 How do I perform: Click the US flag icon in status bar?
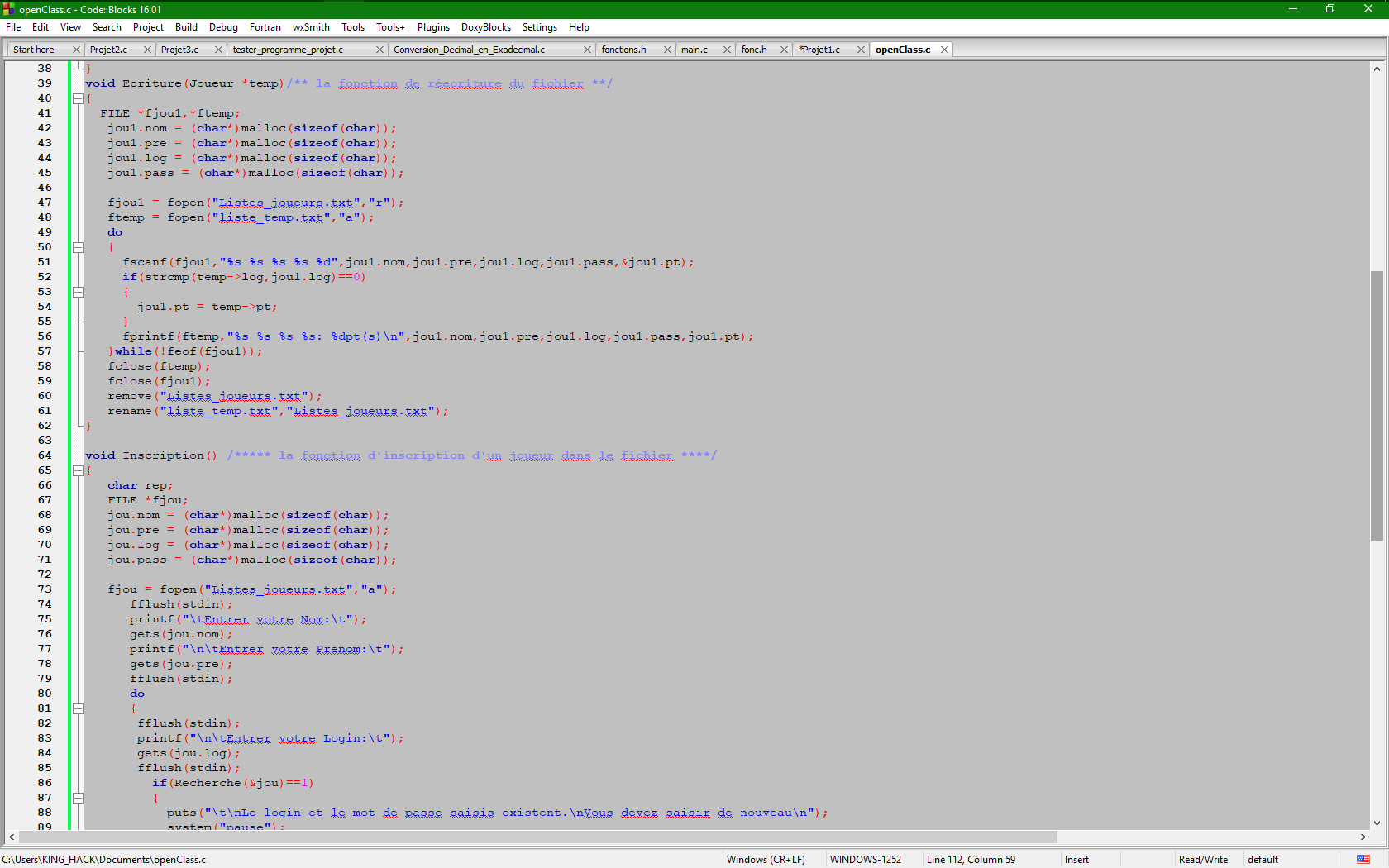(1363, 860)
